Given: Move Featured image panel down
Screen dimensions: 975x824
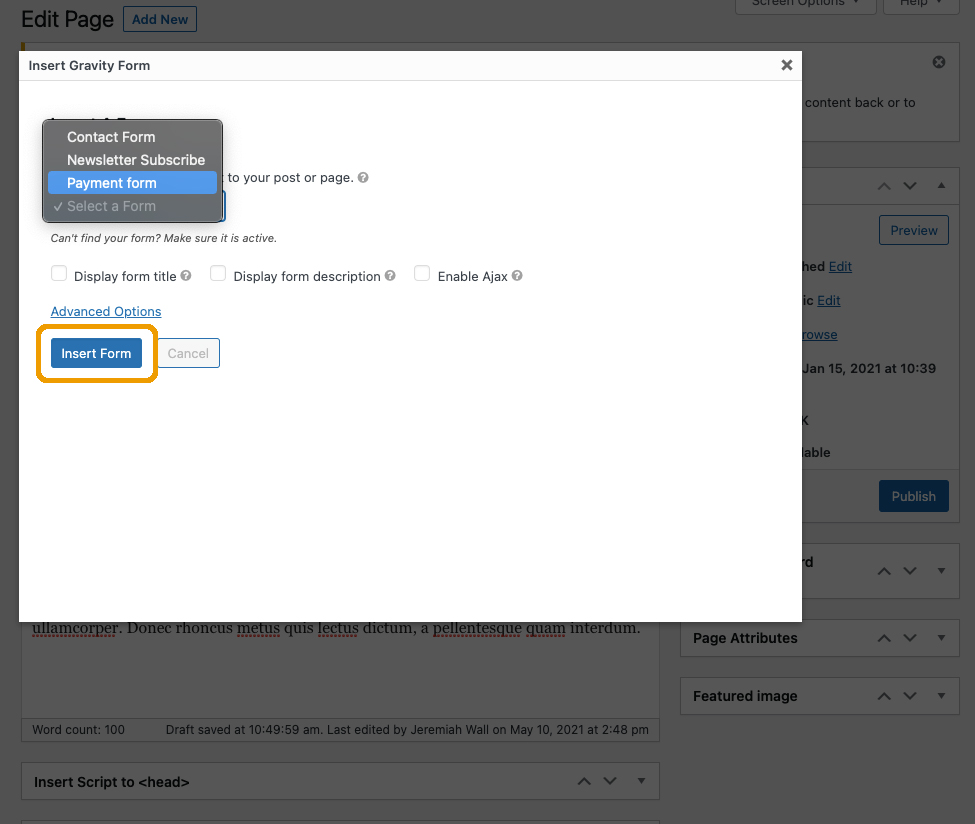Looking at the screenshot, I should coord(910,696).
